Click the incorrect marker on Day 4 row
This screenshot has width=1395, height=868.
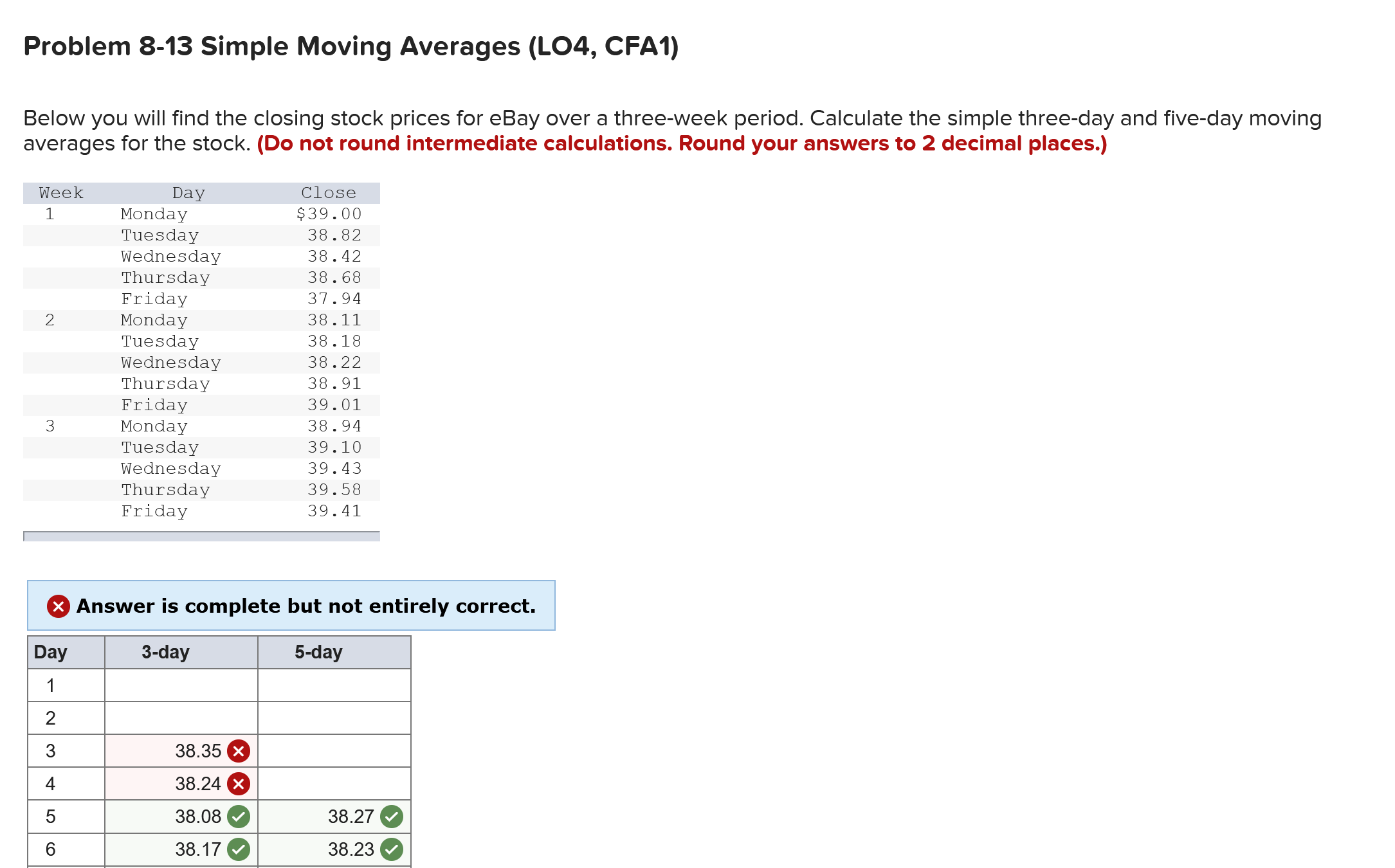pos(238,783)
